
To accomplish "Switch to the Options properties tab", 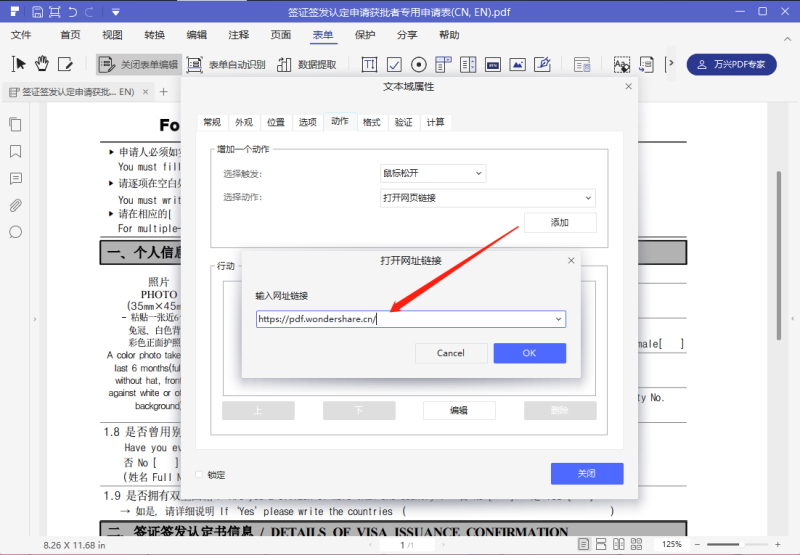I will tap(308, 122).
